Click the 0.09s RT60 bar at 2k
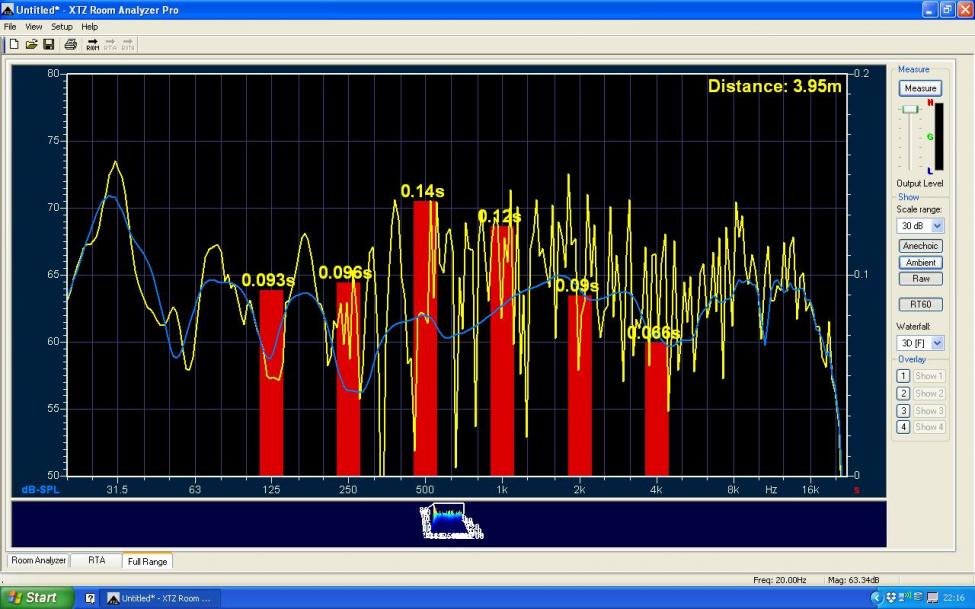This screenshot has width=975, height=609. (x=580, y=386)
